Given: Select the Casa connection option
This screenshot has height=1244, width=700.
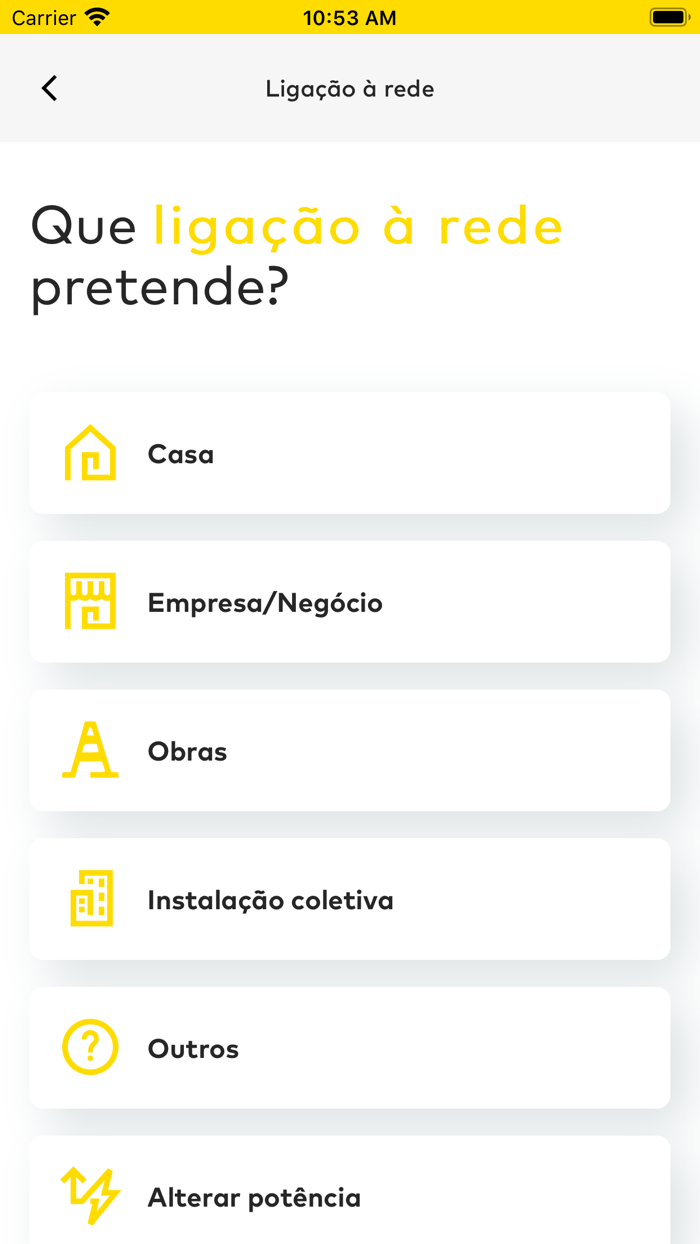Looking at the screenshot, I should tap(350, 452).
